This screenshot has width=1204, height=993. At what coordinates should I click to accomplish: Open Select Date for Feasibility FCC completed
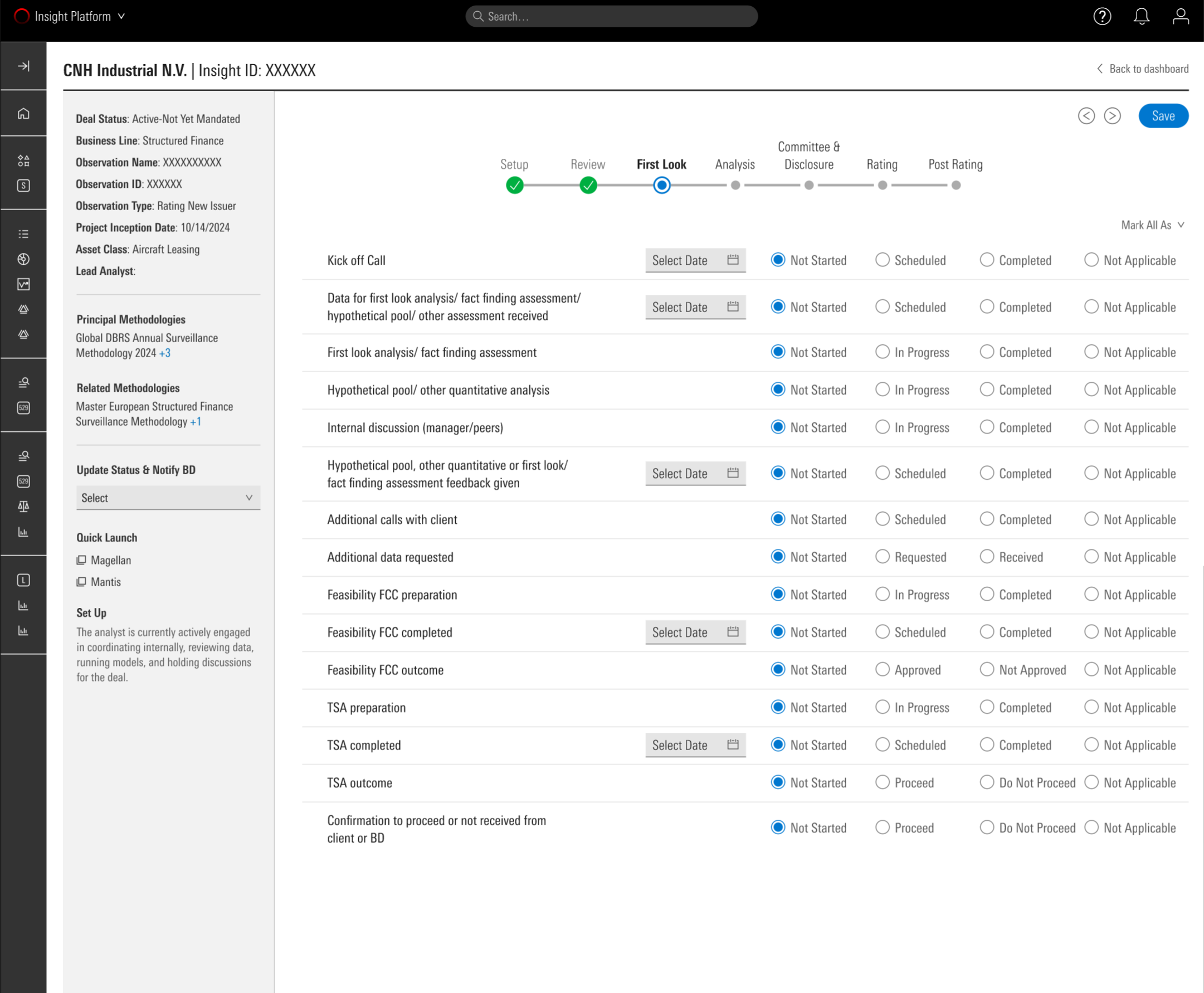tap(695, 632)
